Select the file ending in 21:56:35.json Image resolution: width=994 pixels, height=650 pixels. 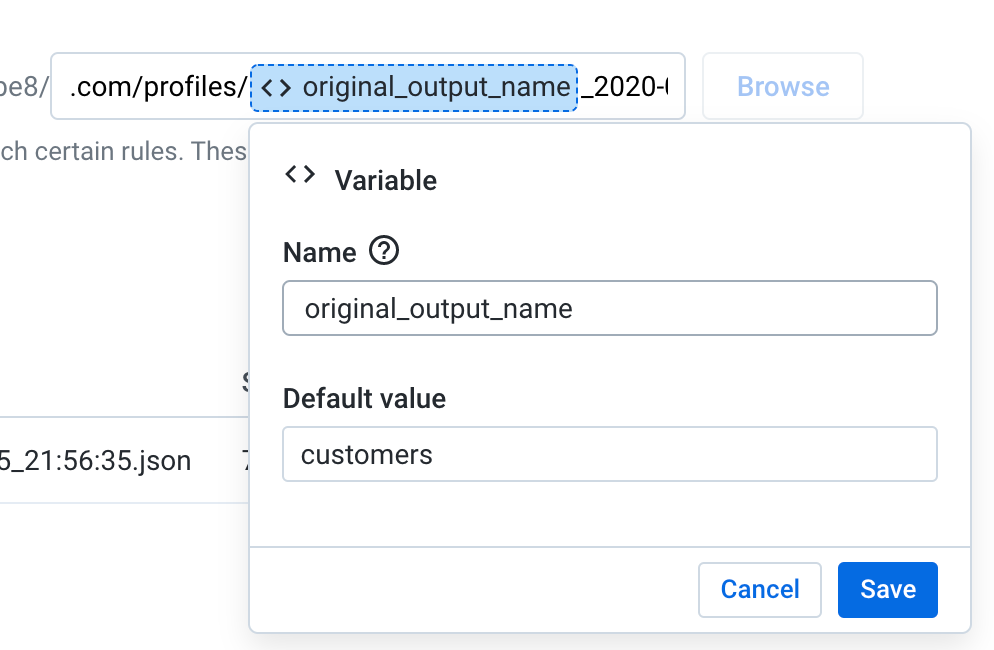point(95,461)
